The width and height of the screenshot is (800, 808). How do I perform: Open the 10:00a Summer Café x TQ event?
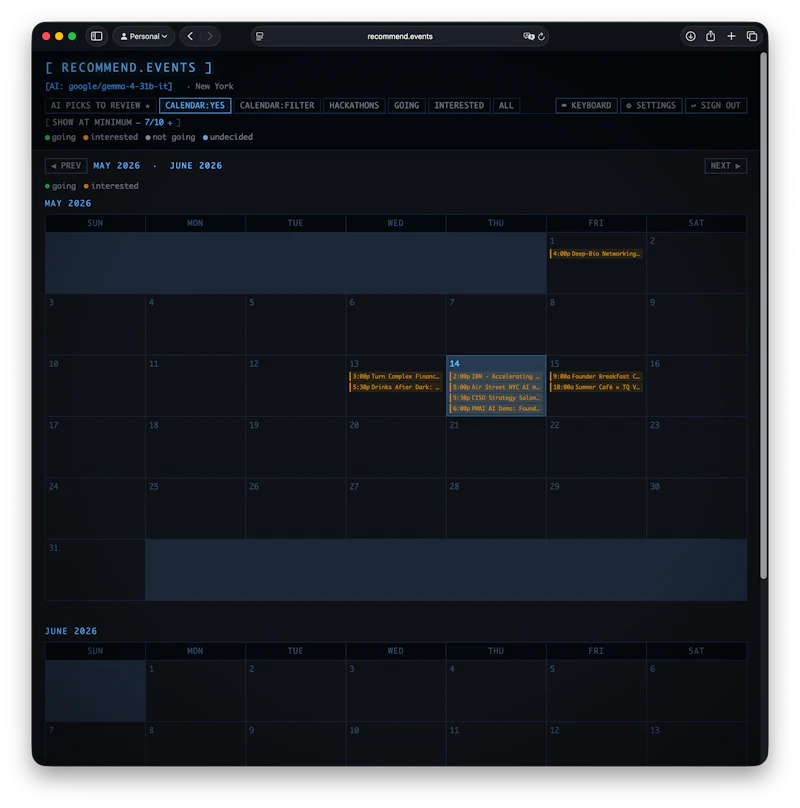coord(596,388)
